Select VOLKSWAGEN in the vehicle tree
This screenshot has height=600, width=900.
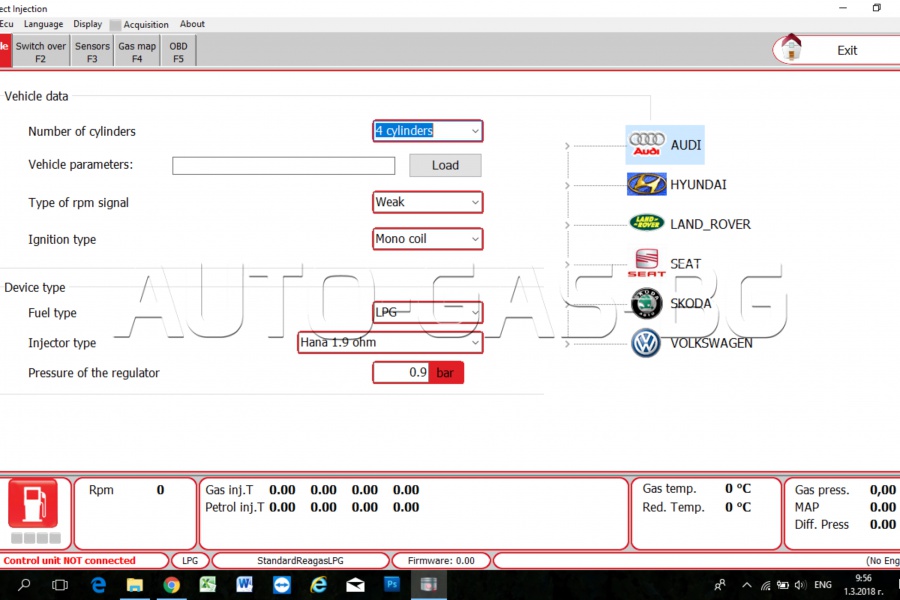tap(711, 343)
